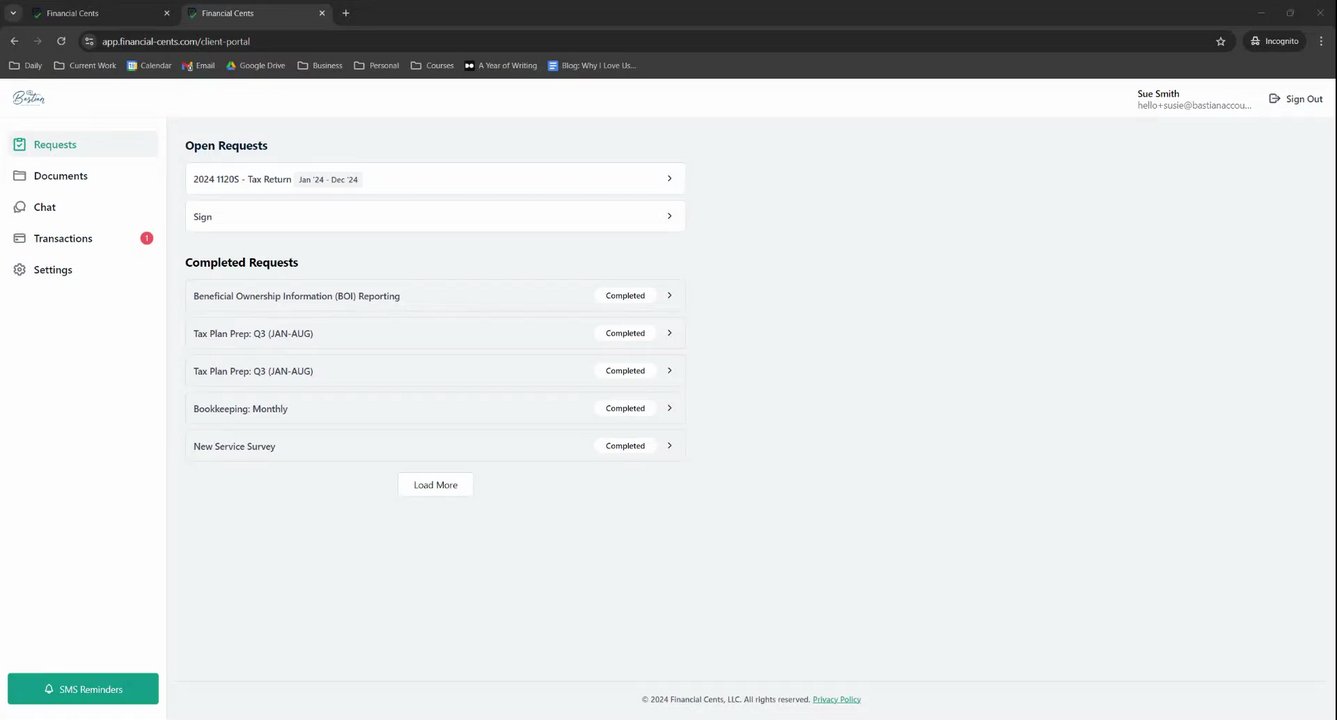The width and height of the screenshot is (1337, 720).
Task: Open the Beneficial Ownership Information (BOI) Reporting request
Action: 435,296
